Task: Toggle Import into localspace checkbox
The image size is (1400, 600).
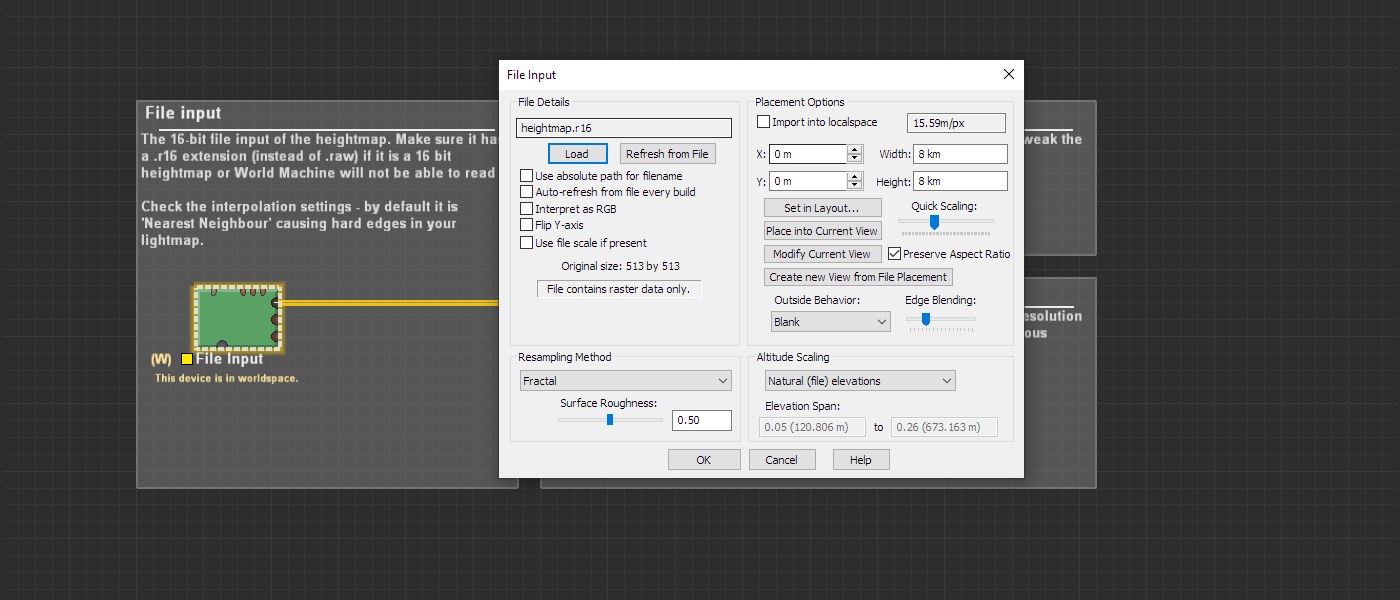Action: click(x=764, y=122)
